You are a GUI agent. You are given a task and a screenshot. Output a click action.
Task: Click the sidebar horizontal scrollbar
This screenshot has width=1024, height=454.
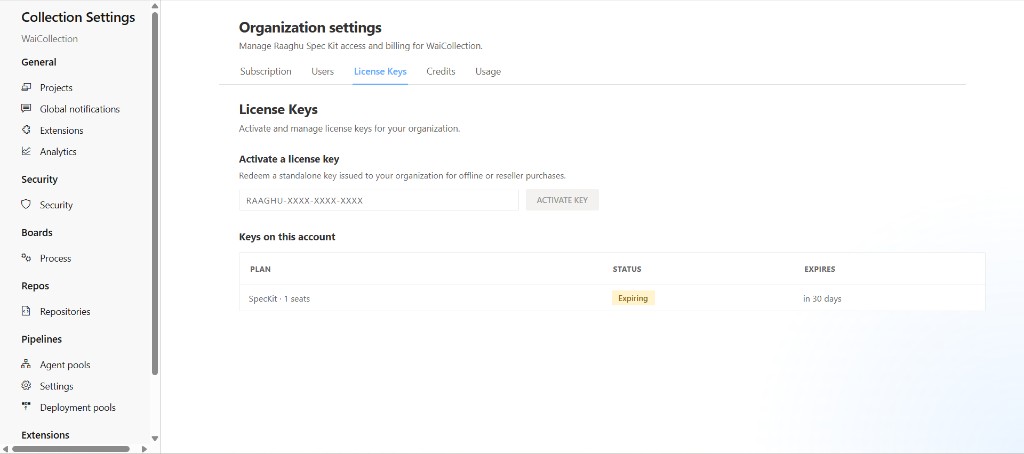(71, 449)
